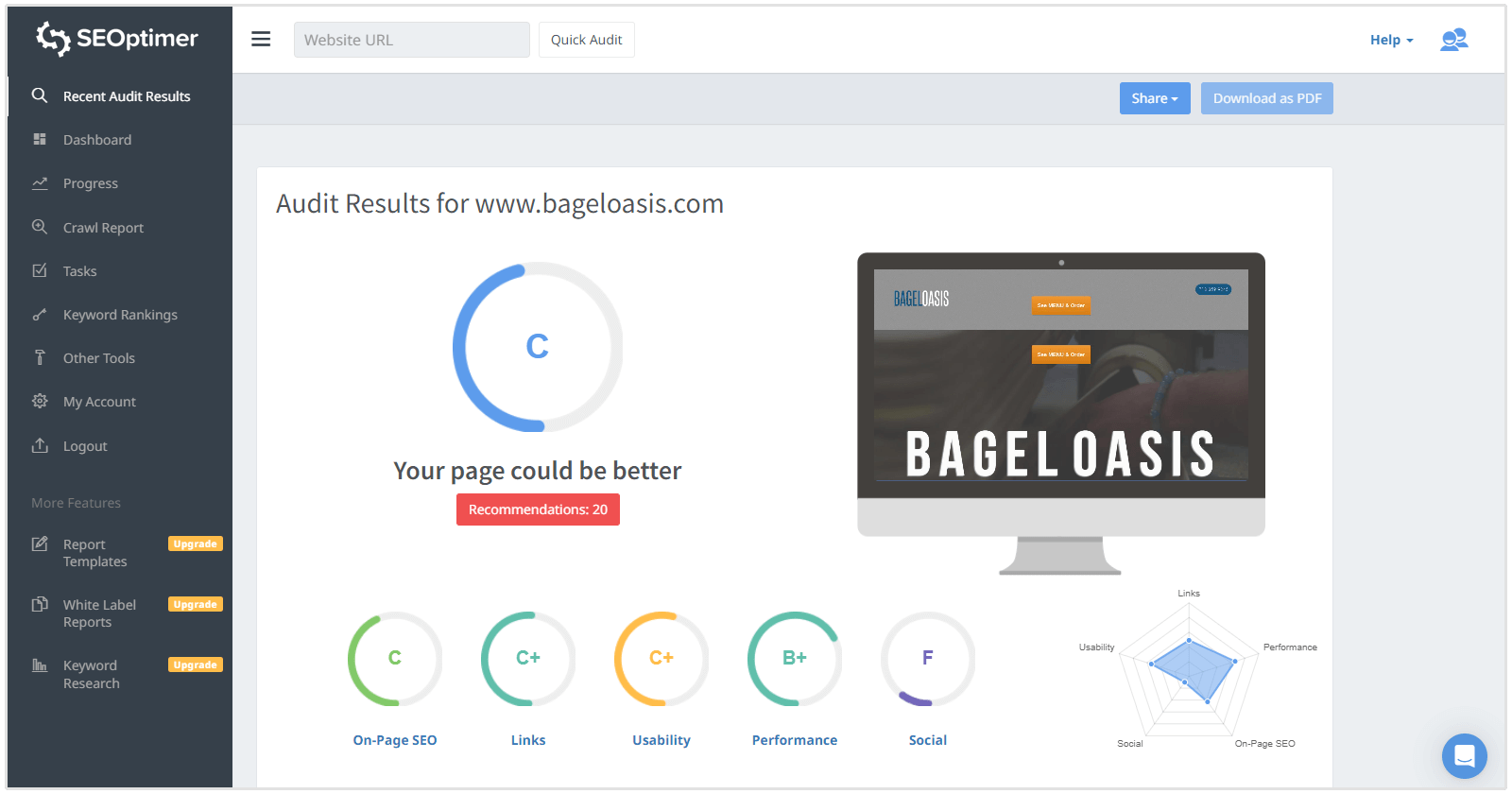Click the Dashboard grid icon

(x=40, y=139)
